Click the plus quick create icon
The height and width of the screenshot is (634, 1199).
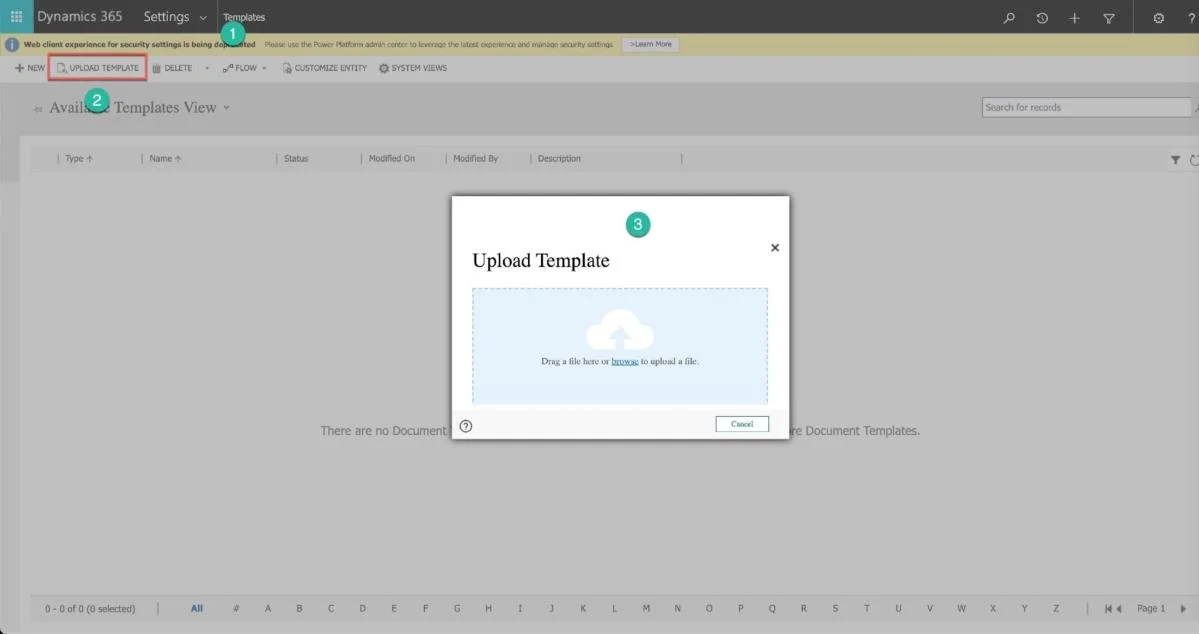[1074, 18]
